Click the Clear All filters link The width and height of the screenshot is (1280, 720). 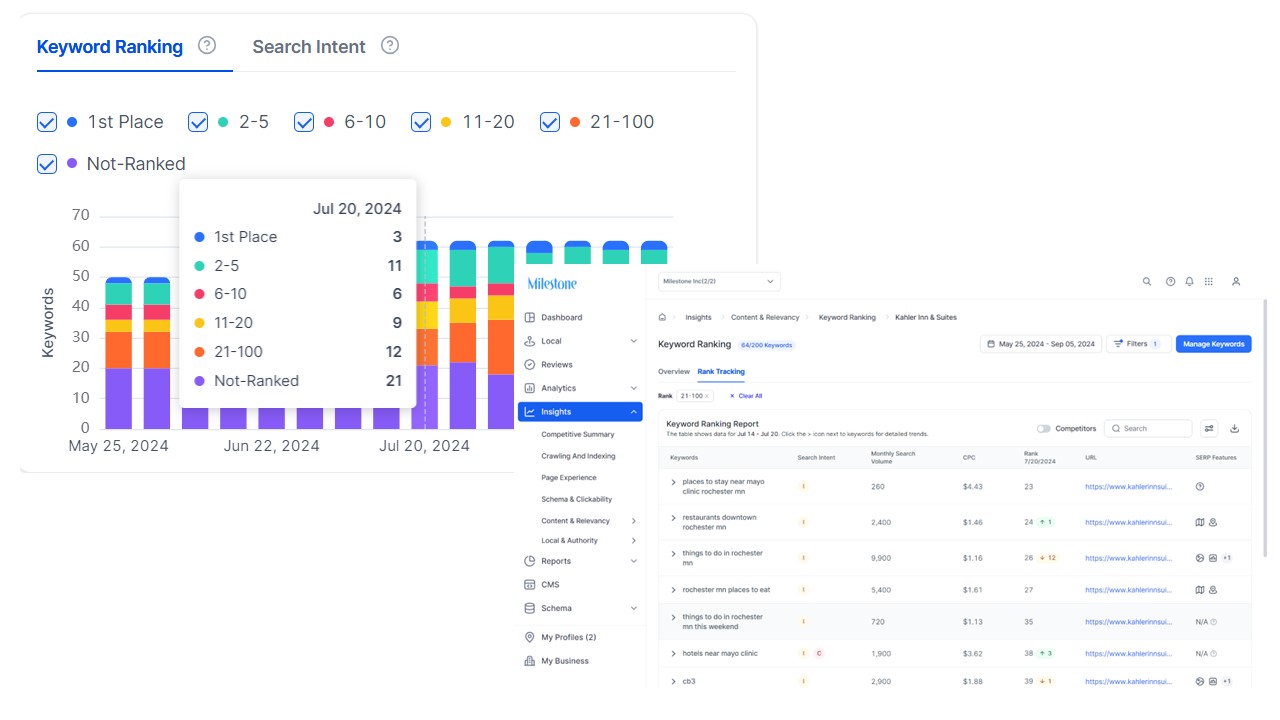746,396
